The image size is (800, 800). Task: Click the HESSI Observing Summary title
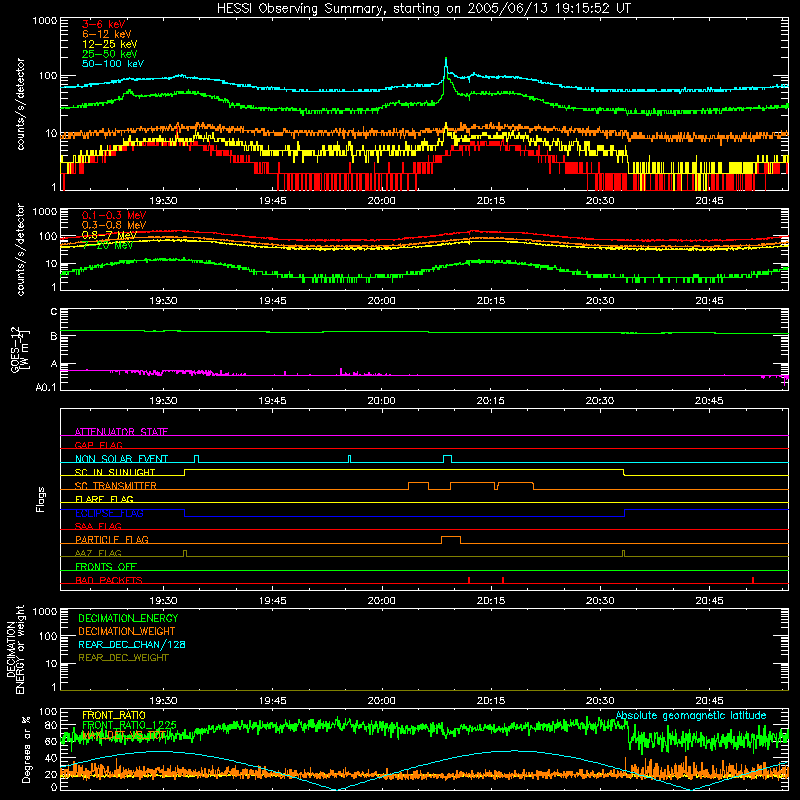pos(424,9)
